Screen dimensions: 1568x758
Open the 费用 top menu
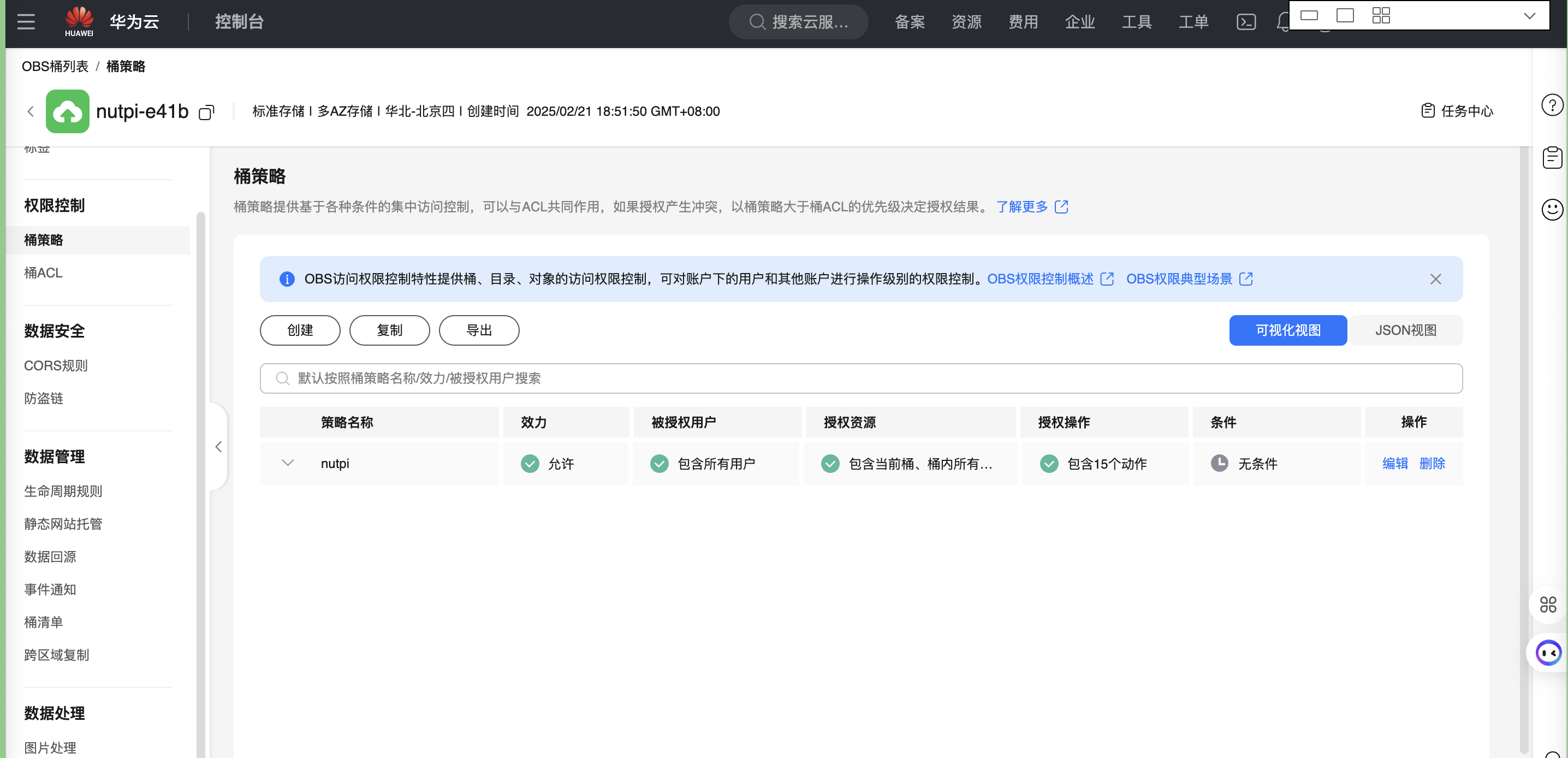tap(1023, 22)
